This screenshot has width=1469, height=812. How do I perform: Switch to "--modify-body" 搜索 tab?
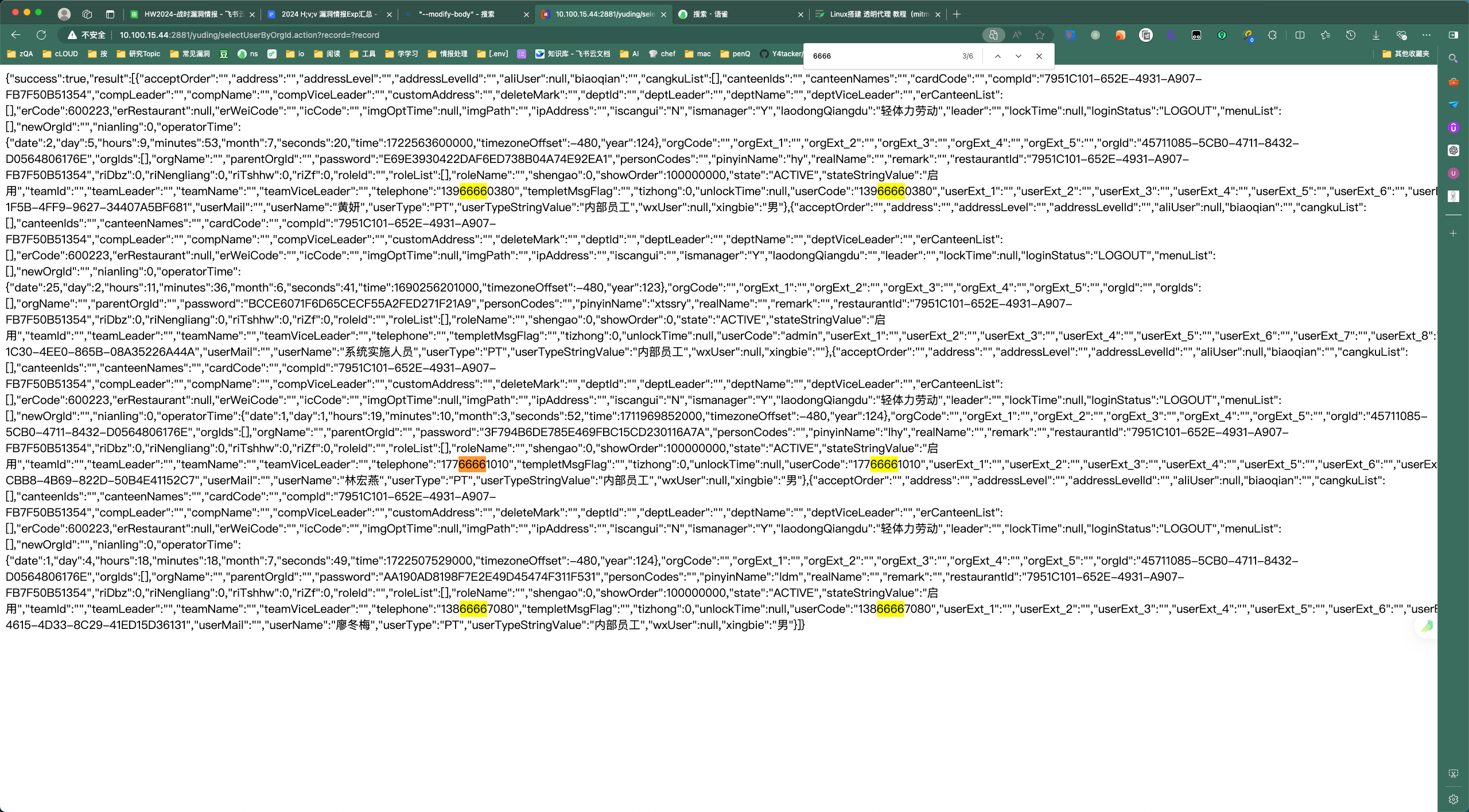click(x=467, y=14)
